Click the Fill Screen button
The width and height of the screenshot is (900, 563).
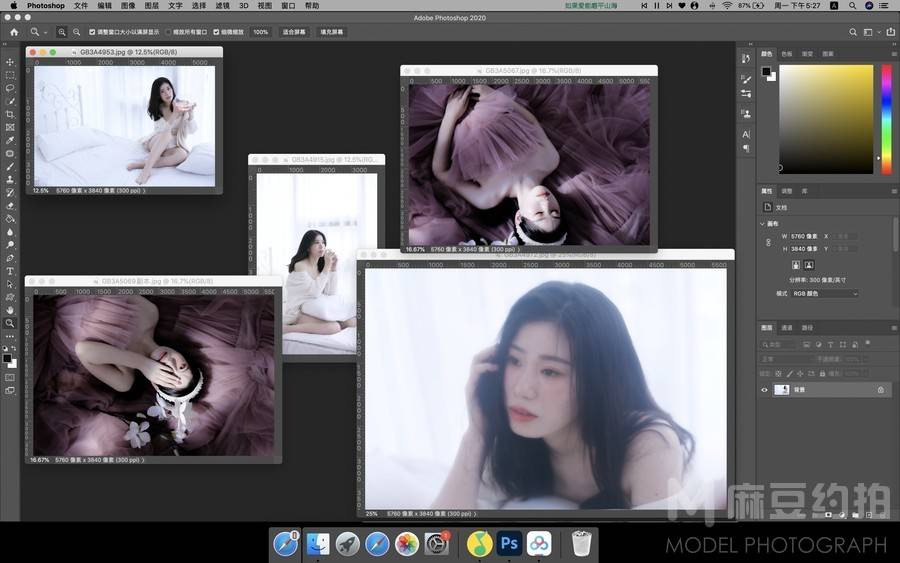(332, 32)
